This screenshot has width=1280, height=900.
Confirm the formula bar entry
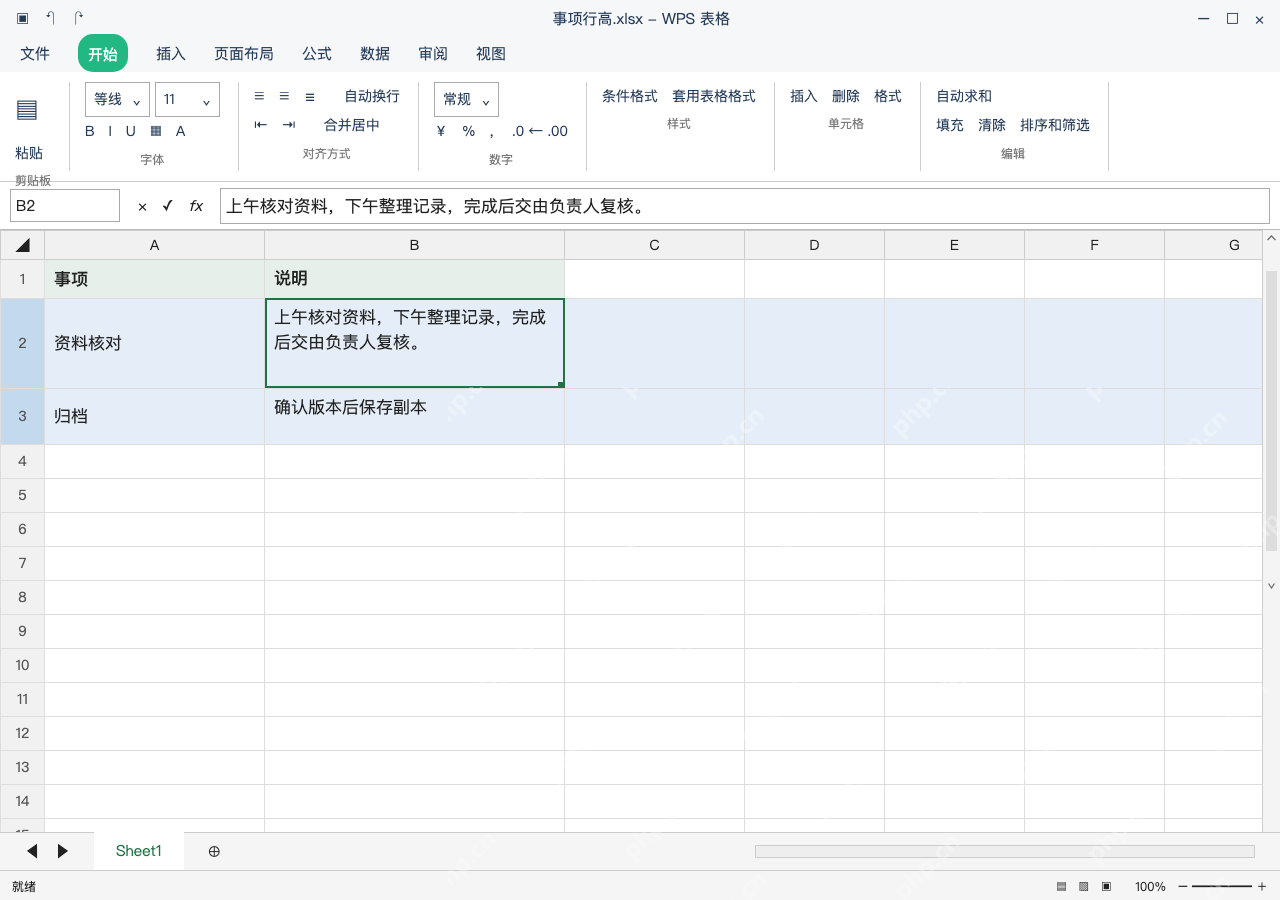pos(167,206)
